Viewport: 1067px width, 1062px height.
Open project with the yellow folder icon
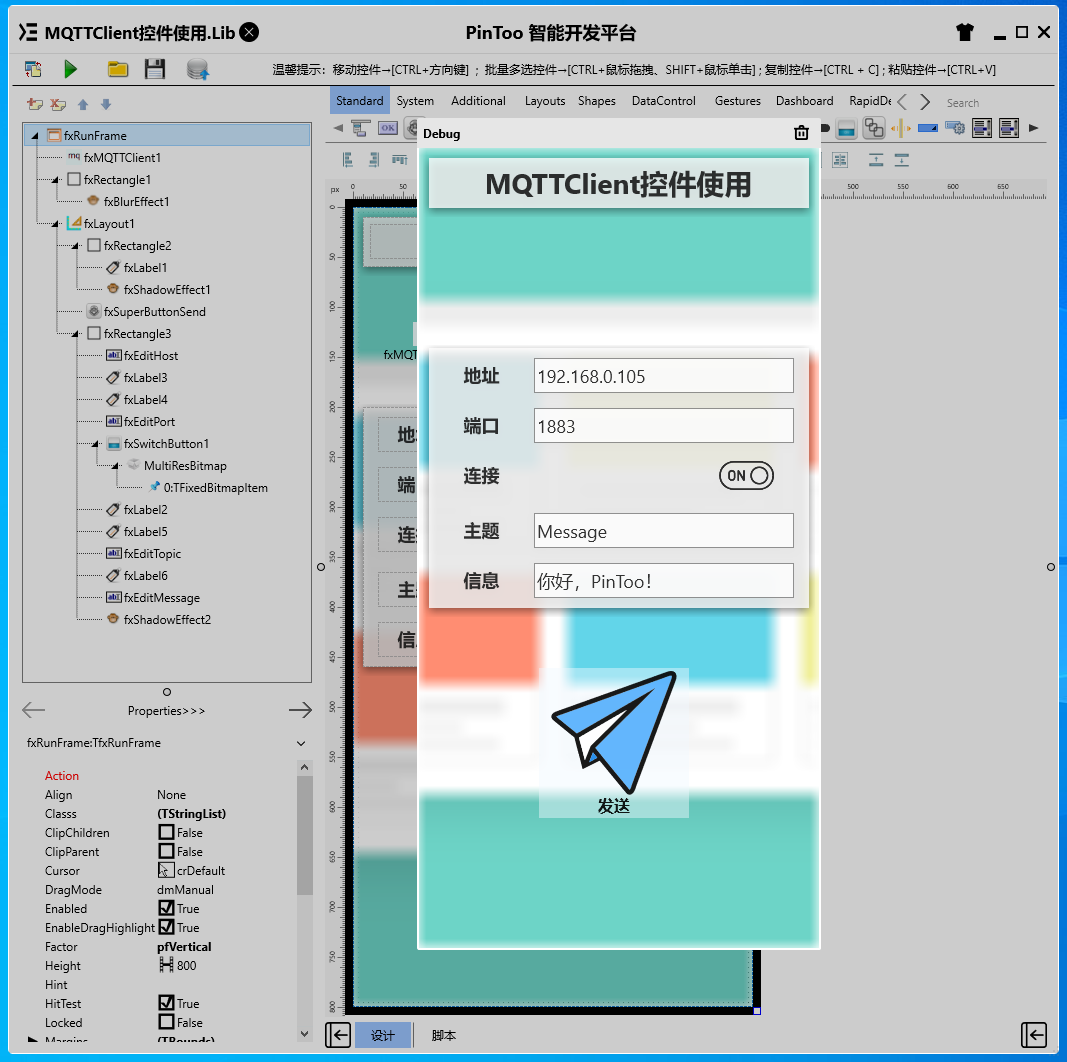pos(118,69)
